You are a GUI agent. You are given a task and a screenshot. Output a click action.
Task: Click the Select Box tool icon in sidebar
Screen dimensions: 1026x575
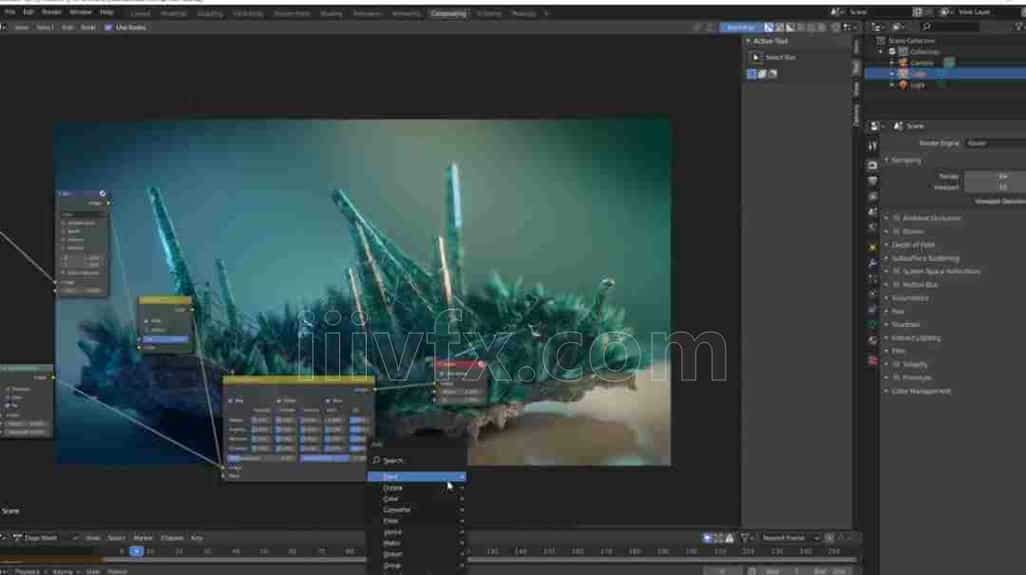point(756,58)
